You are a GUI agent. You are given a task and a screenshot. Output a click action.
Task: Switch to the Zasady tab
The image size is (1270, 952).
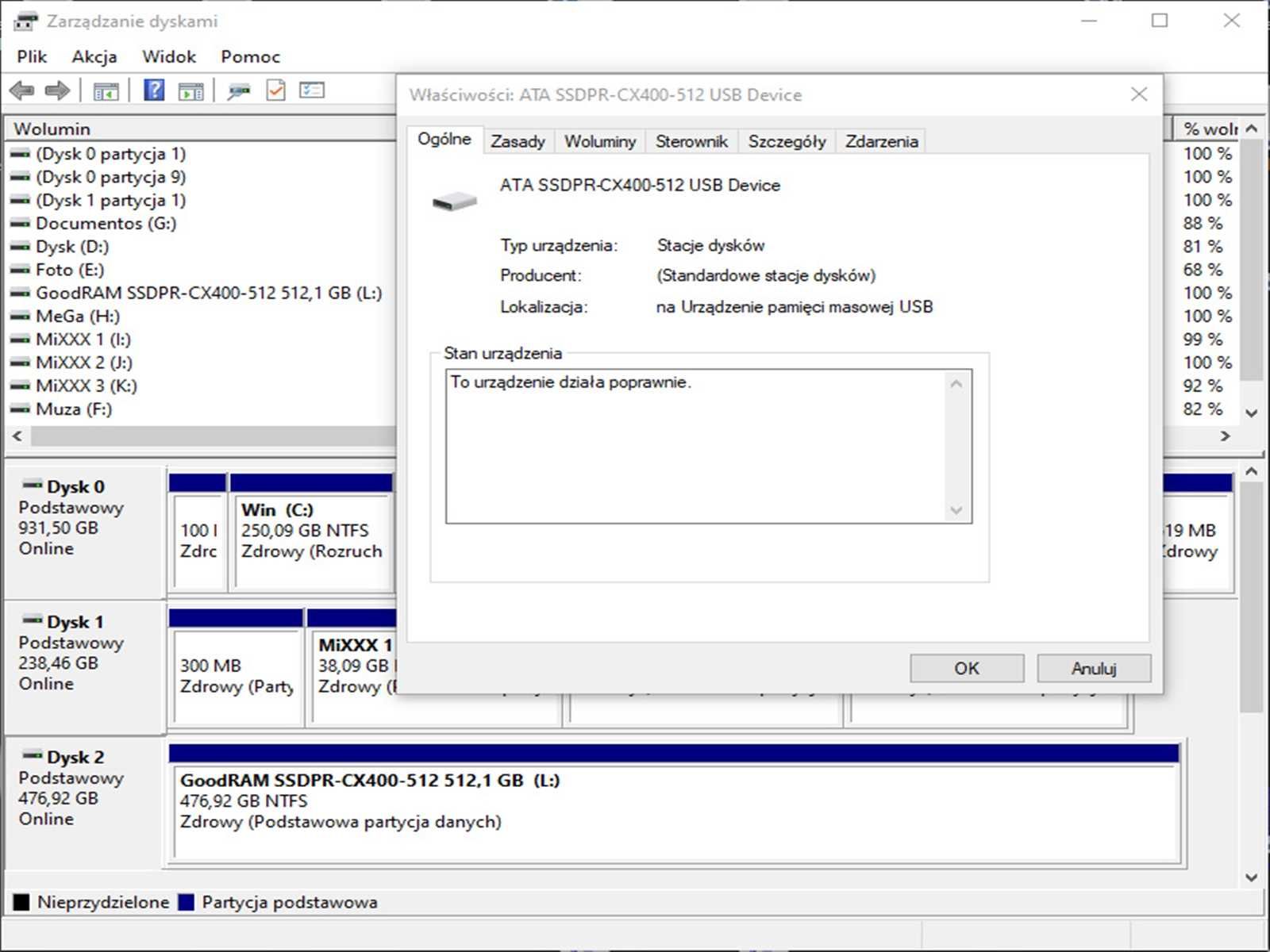click(x=518, y=141)
